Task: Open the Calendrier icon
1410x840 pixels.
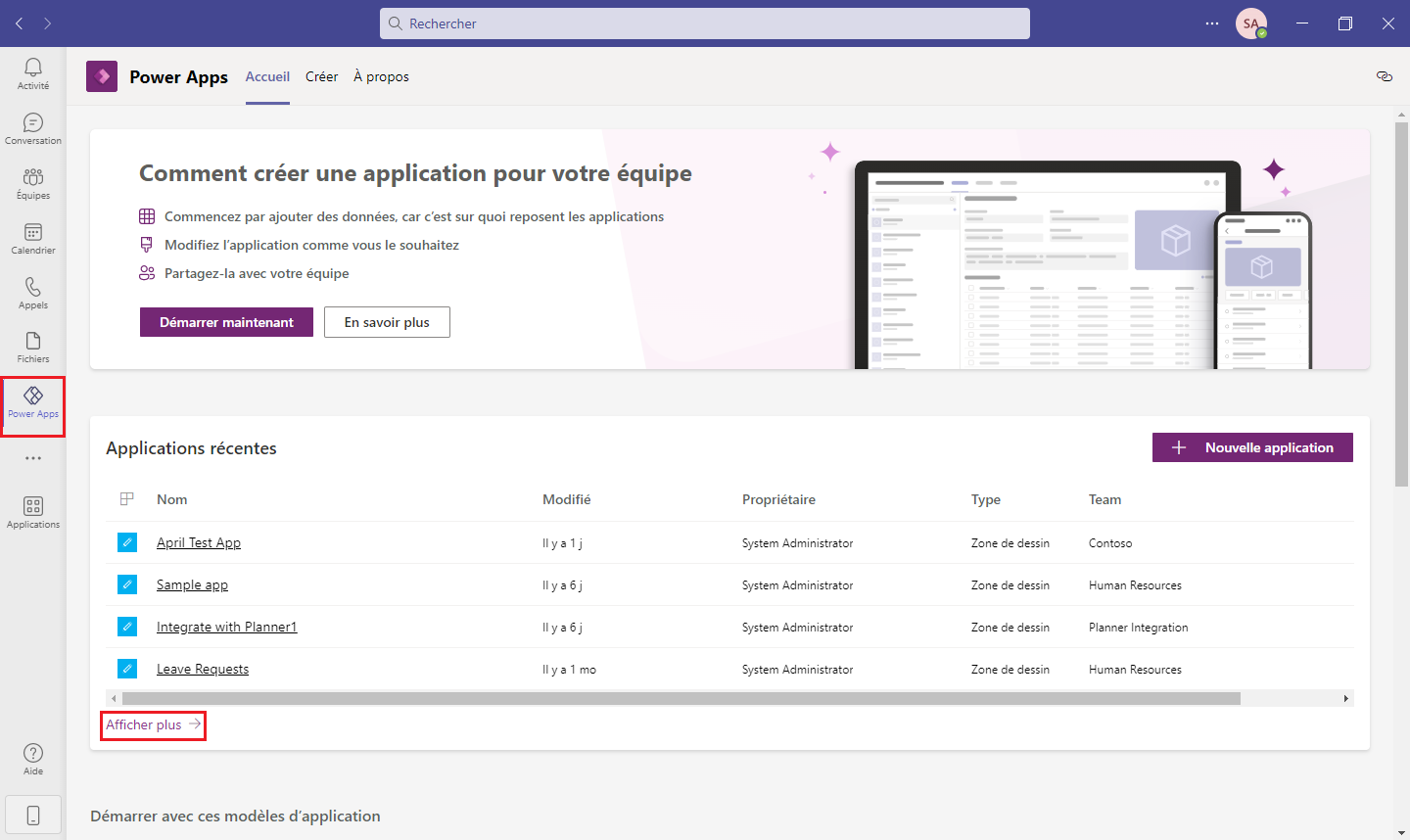Action: [x=33, y=238]
